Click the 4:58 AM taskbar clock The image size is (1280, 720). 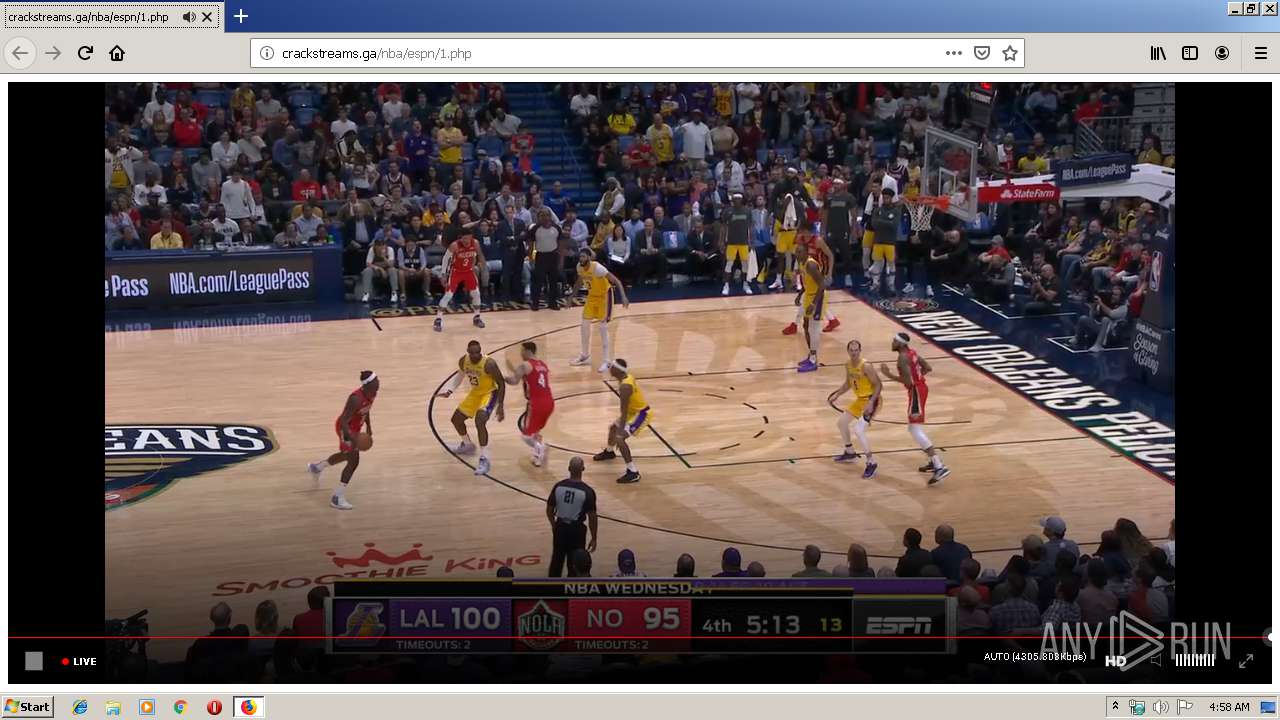pos(1229,707)
